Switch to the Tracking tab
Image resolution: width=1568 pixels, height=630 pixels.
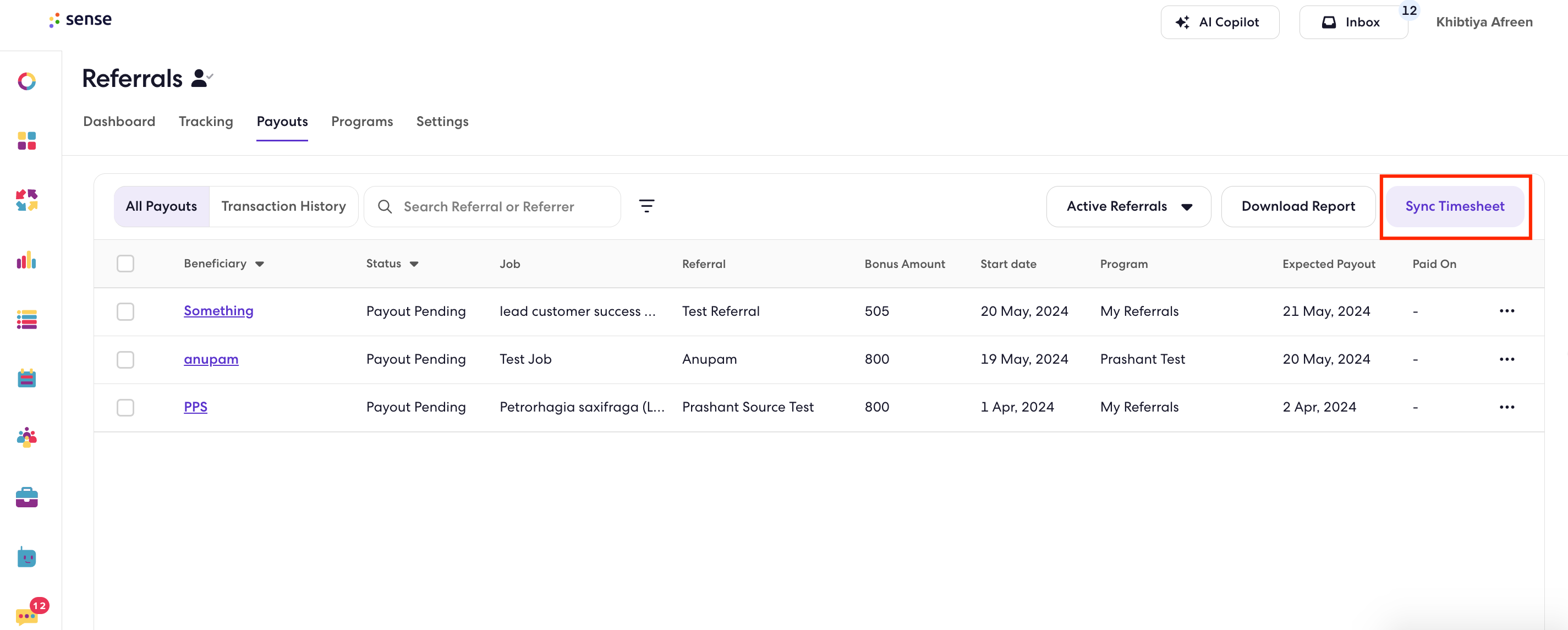[x=206, y=122]
